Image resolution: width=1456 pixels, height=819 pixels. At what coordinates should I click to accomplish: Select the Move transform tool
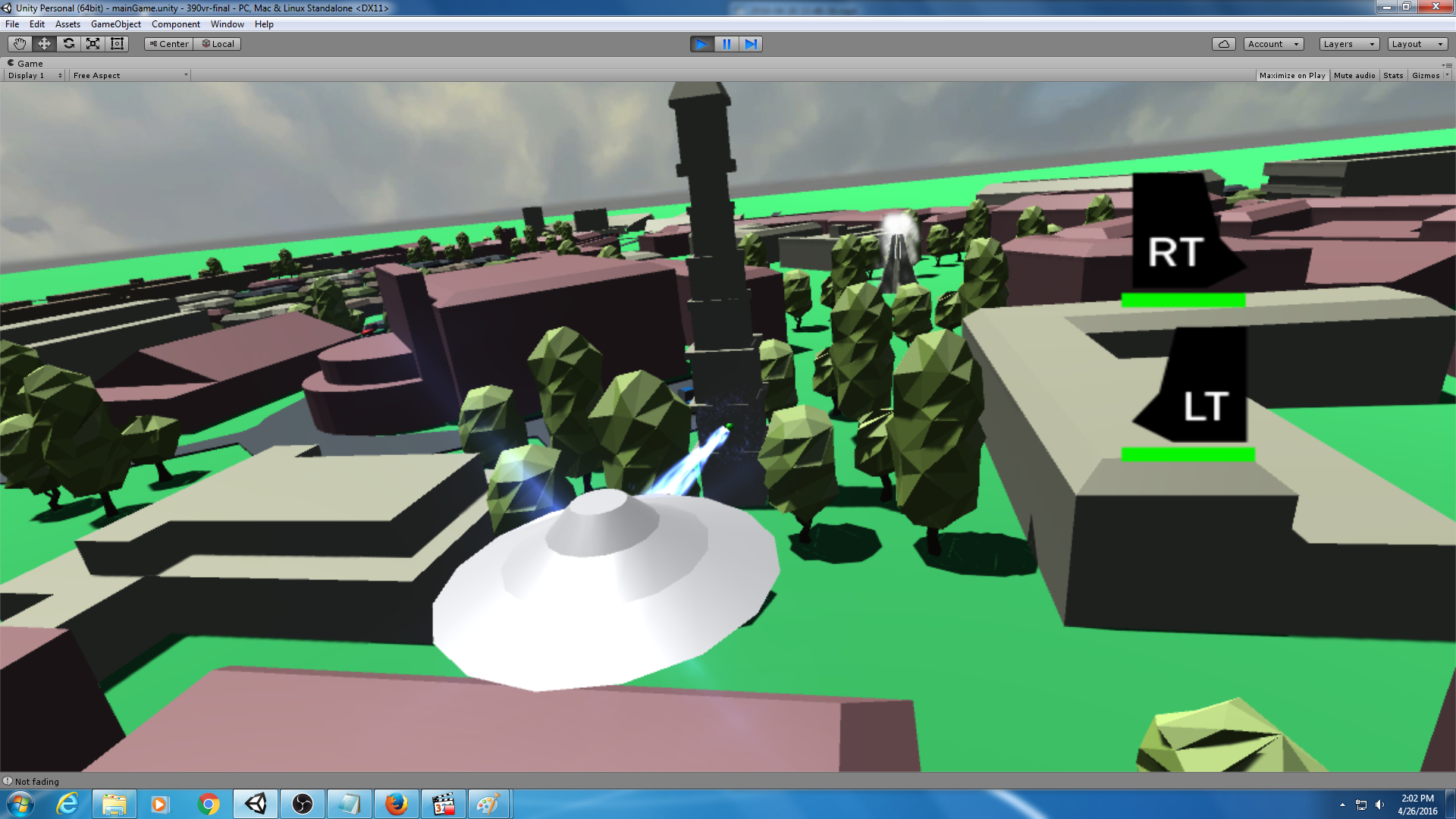[44, 44]
